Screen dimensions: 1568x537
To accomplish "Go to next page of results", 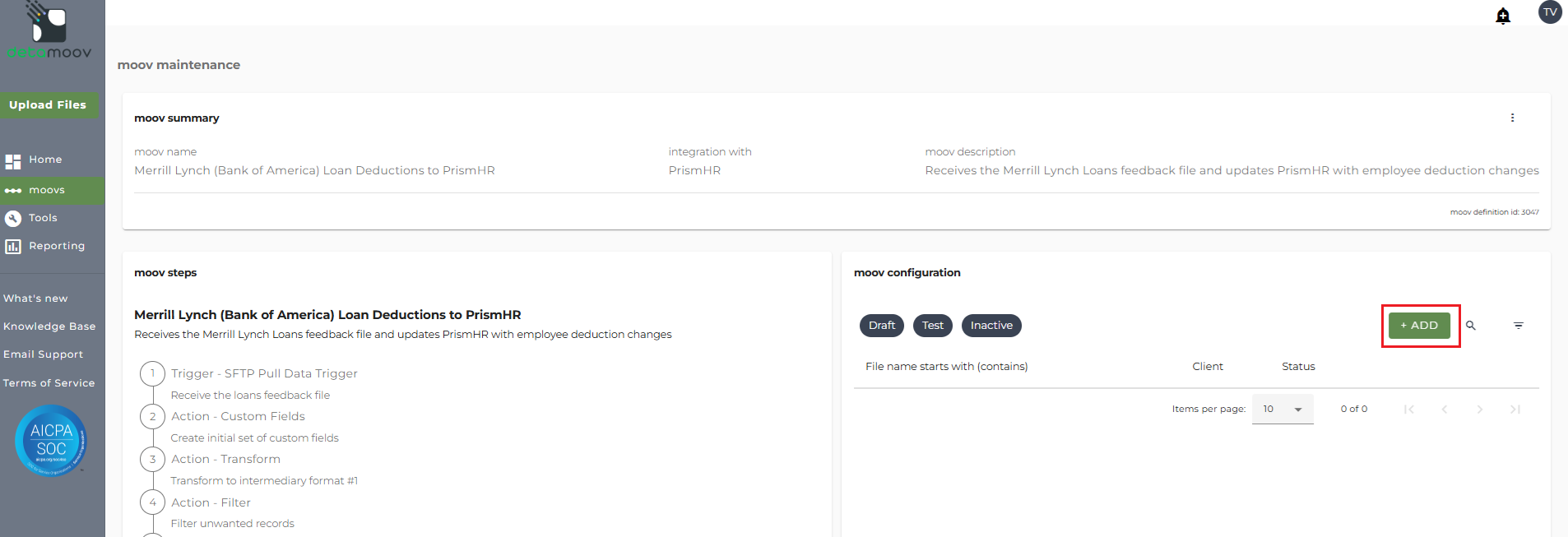I will pyautogui.click(x=1480, y=409).
